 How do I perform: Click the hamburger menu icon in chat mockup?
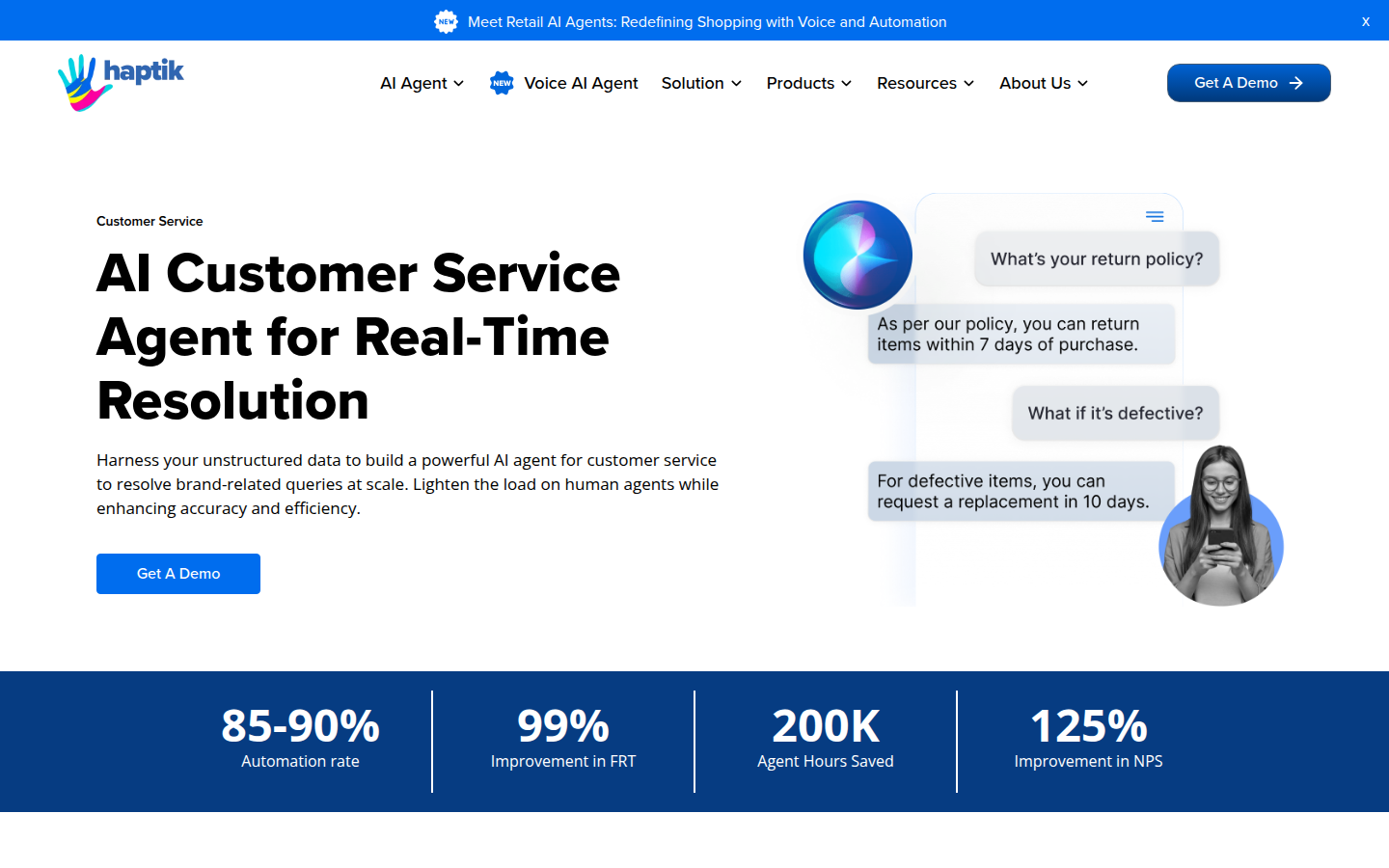(1155, 217)
